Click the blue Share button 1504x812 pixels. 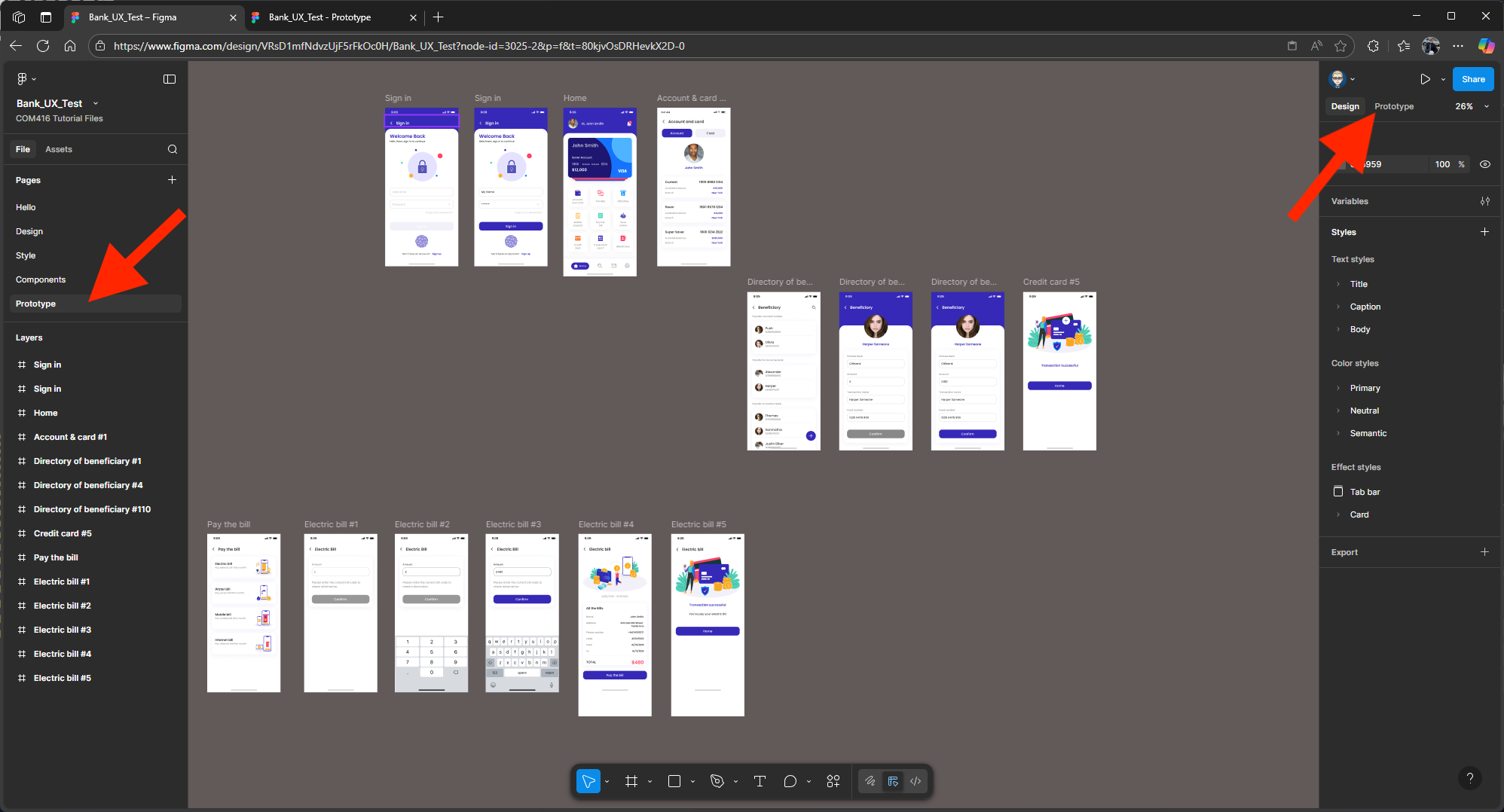(x=1472, y=79)
